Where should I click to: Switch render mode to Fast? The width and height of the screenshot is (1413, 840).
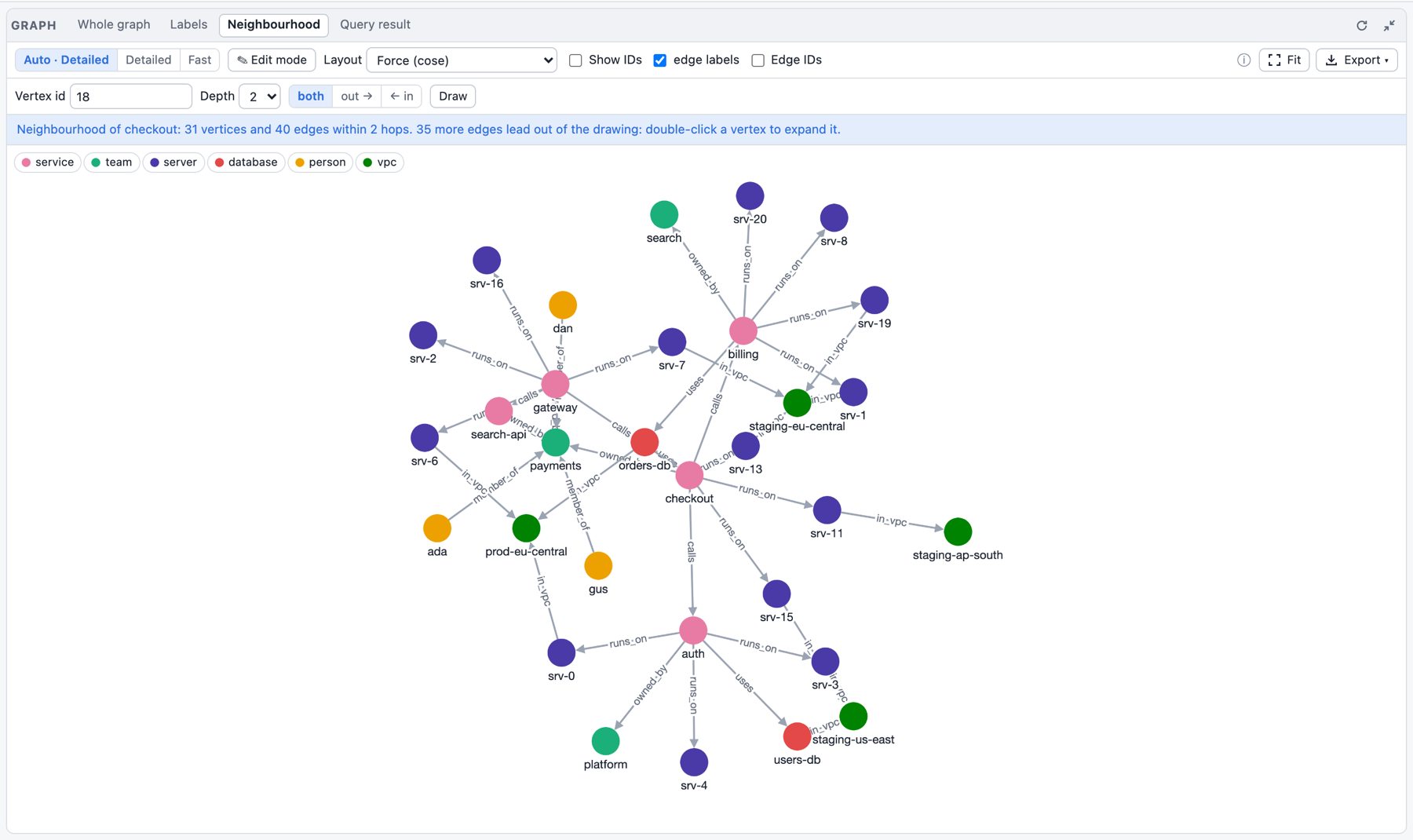coord(199,60)
